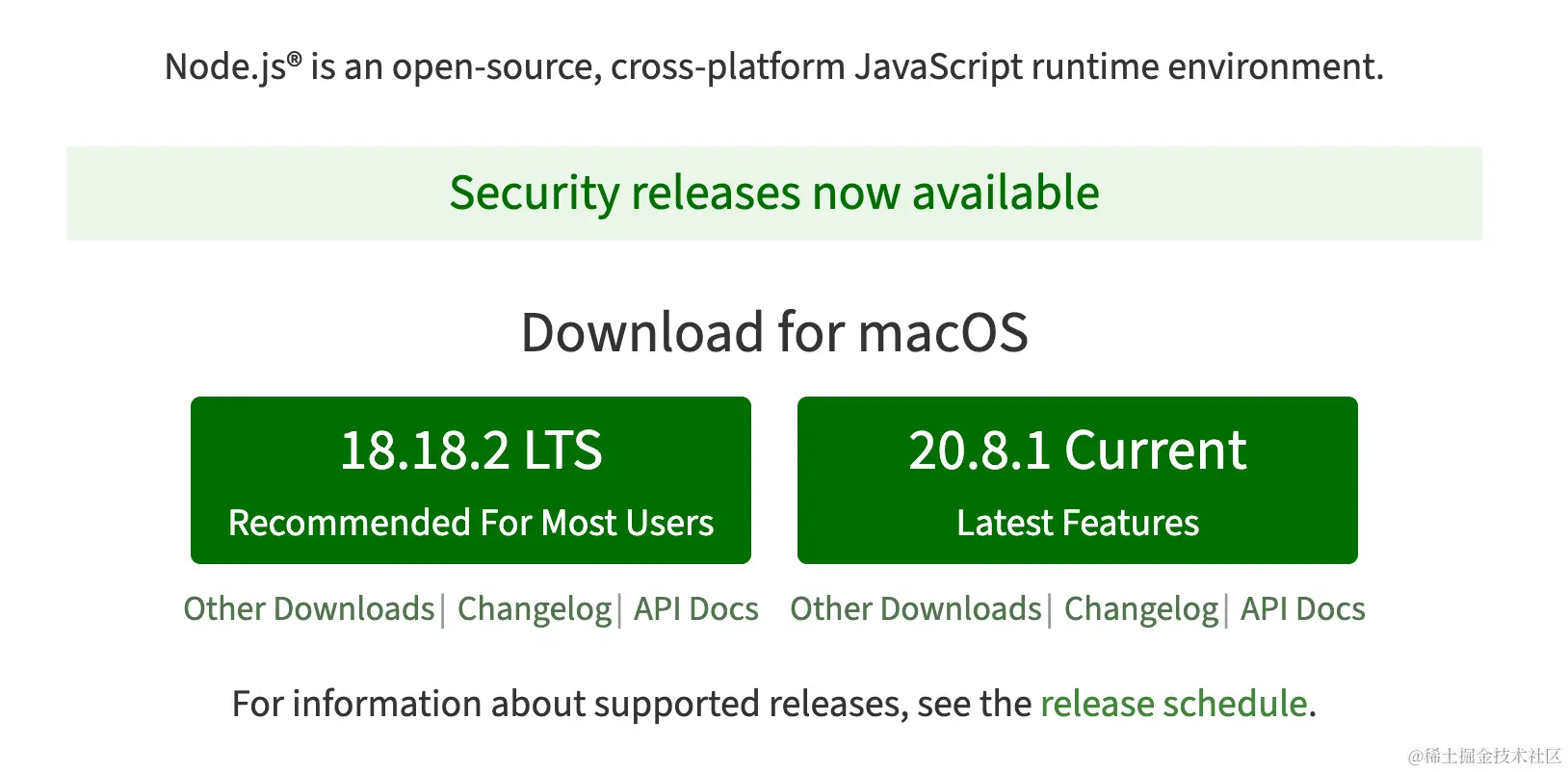Open Other Downloads for the LTS release
Screen dimensions: 1568x772
pos(308,608)
